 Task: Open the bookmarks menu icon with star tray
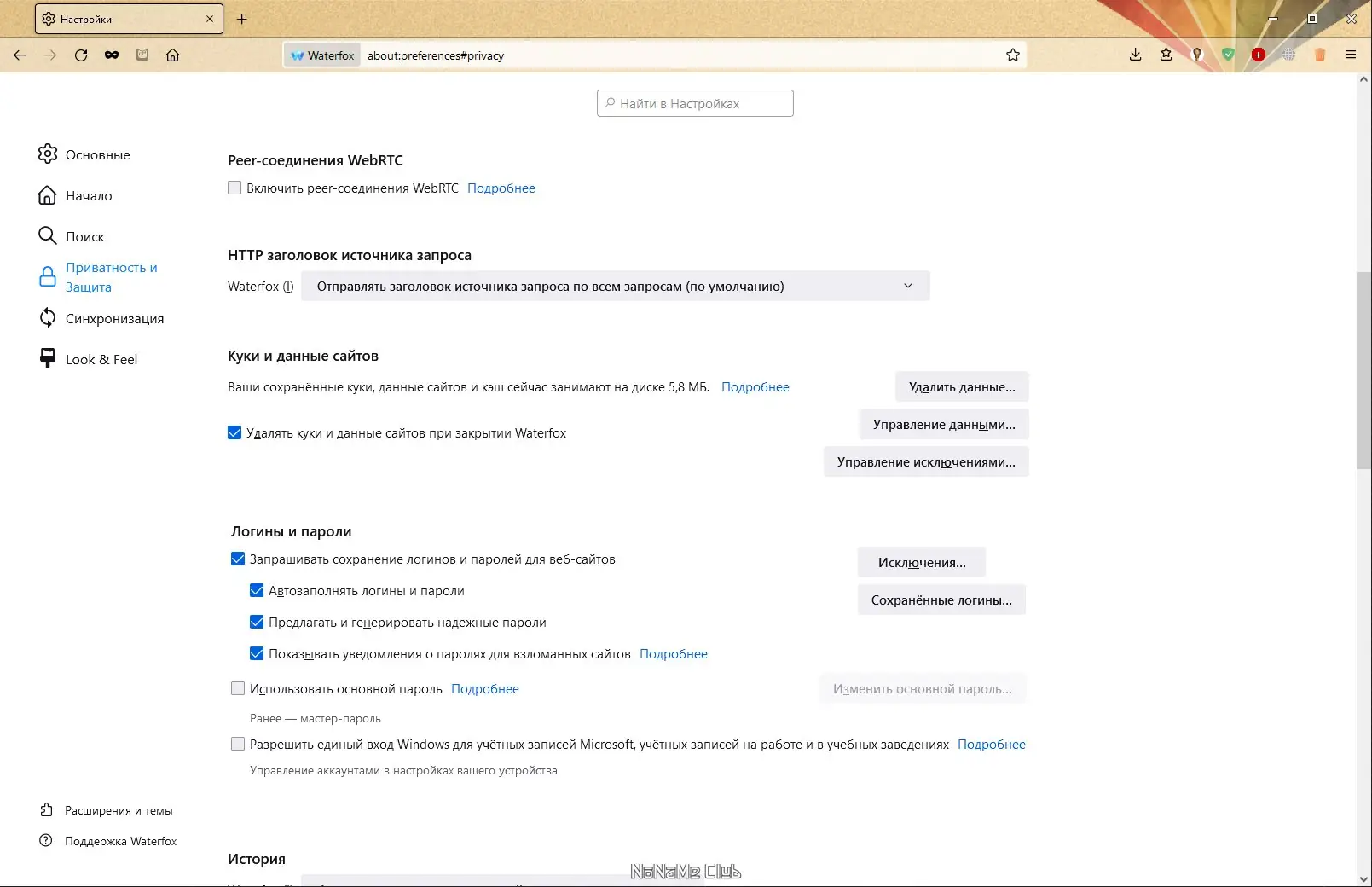pos(1166,55)
